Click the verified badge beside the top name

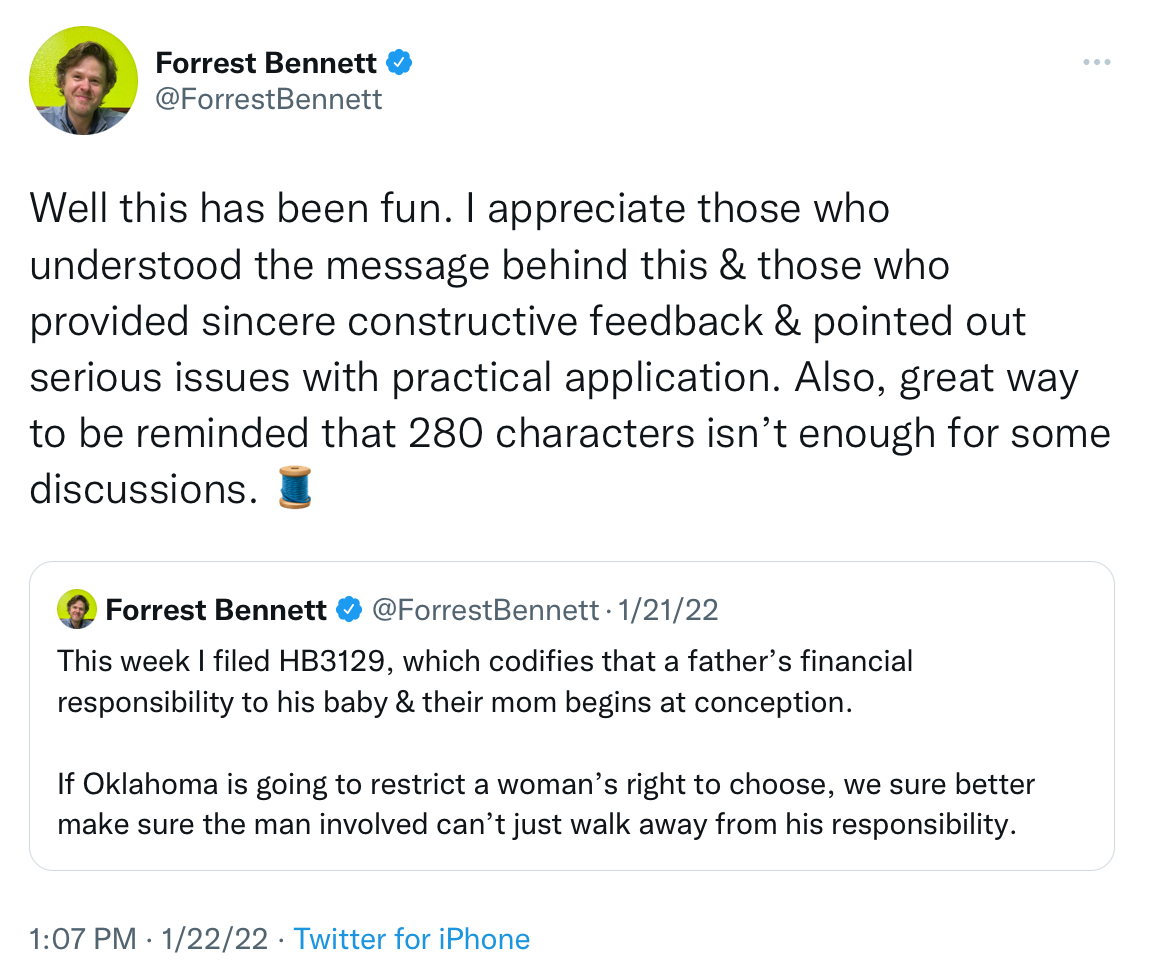(399, 64)
